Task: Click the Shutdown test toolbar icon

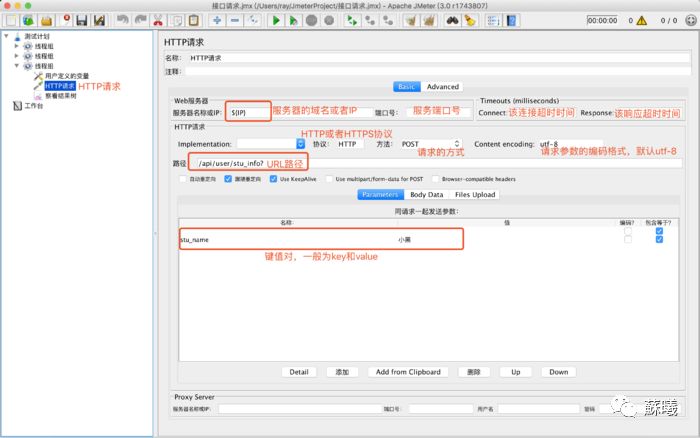Action: click(x=329, y=21)
